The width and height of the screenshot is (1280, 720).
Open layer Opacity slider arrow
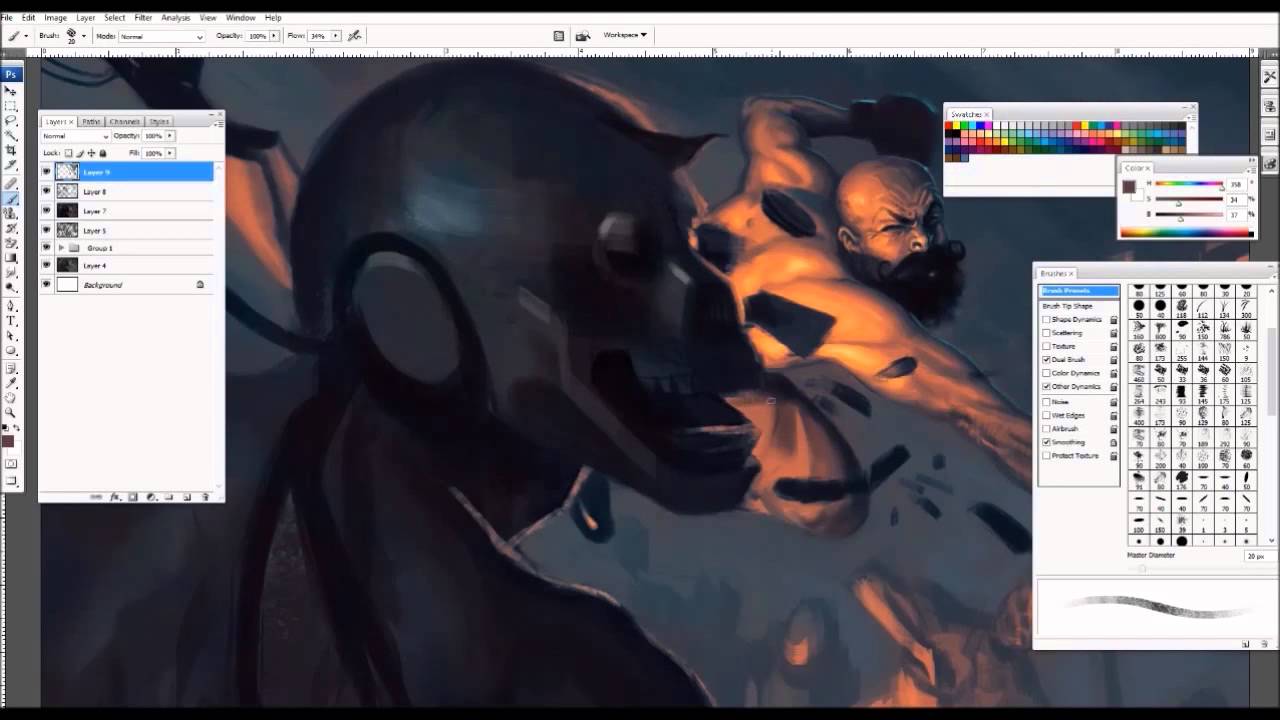point(170,136)
